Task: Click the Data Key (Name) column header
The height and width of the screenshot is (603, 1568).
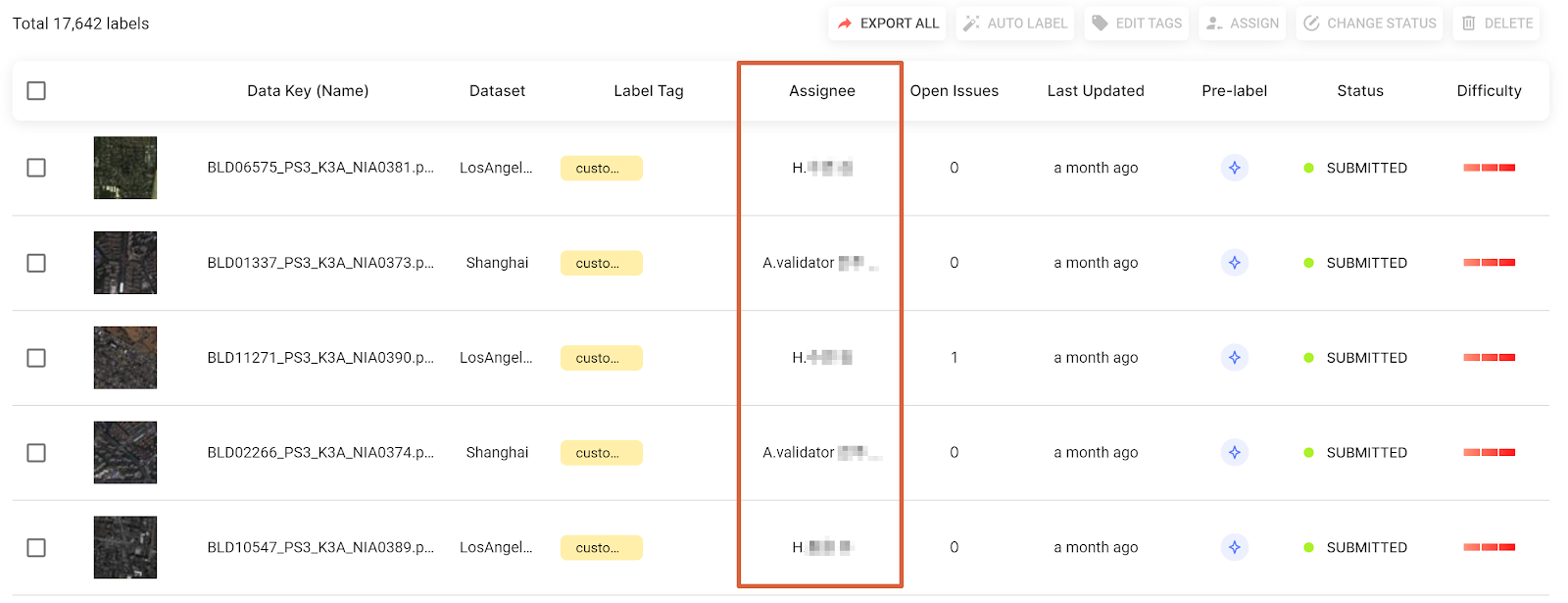Action: 308,91
